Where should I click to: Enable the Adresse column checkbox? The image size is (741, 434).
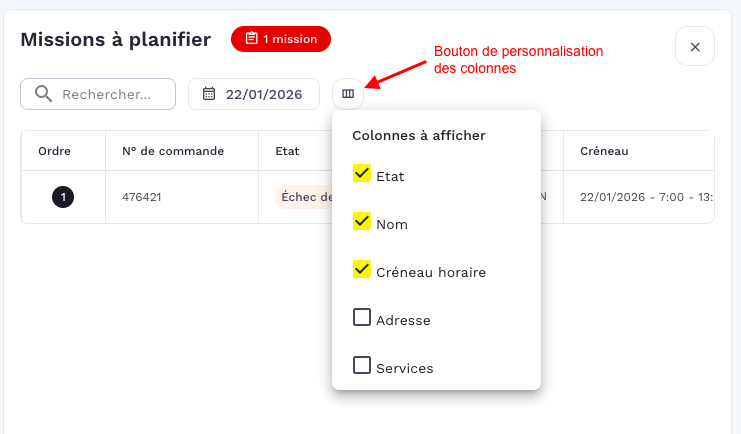click(362, 318)
